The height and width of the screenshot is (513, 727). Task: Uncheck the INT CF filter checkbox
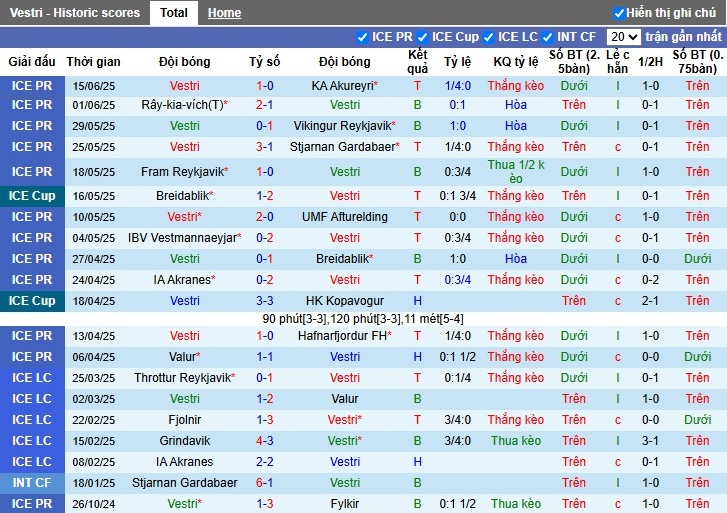[x=547, y=37]
